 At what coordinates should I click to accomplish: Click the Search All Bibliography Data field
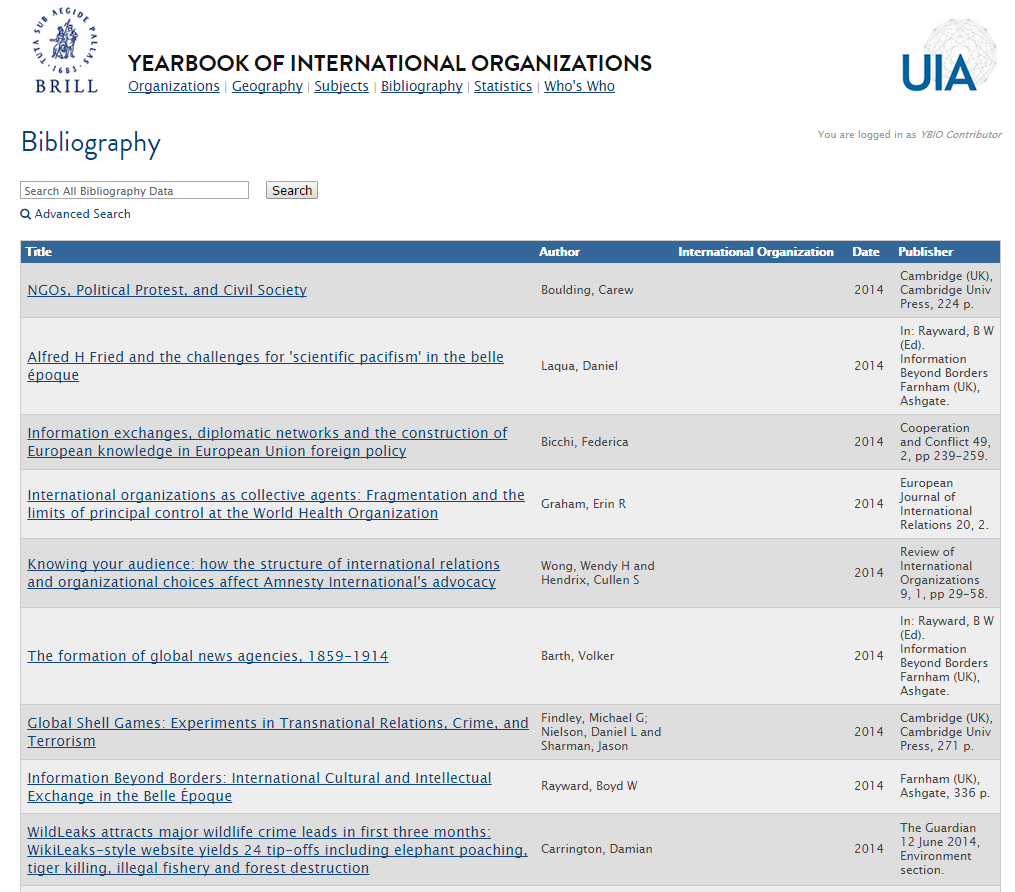[134, 190]
